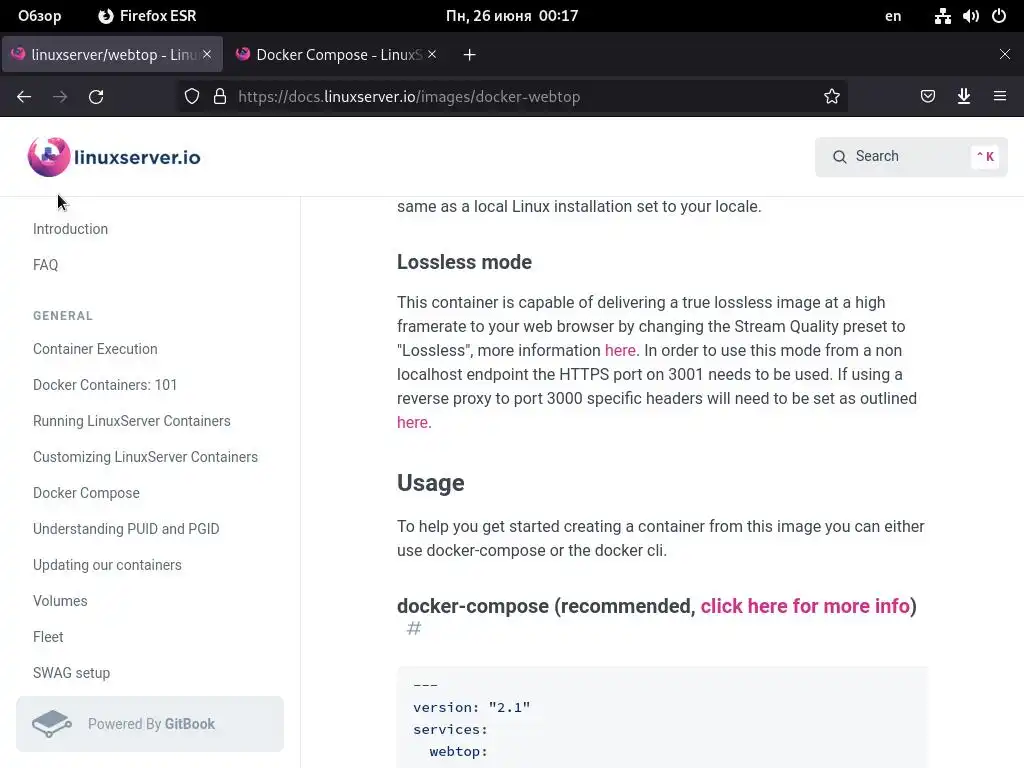Screen dimensions: 1024x768
Task: Open the en keyboard layout menu
Action: pos(893,16)
